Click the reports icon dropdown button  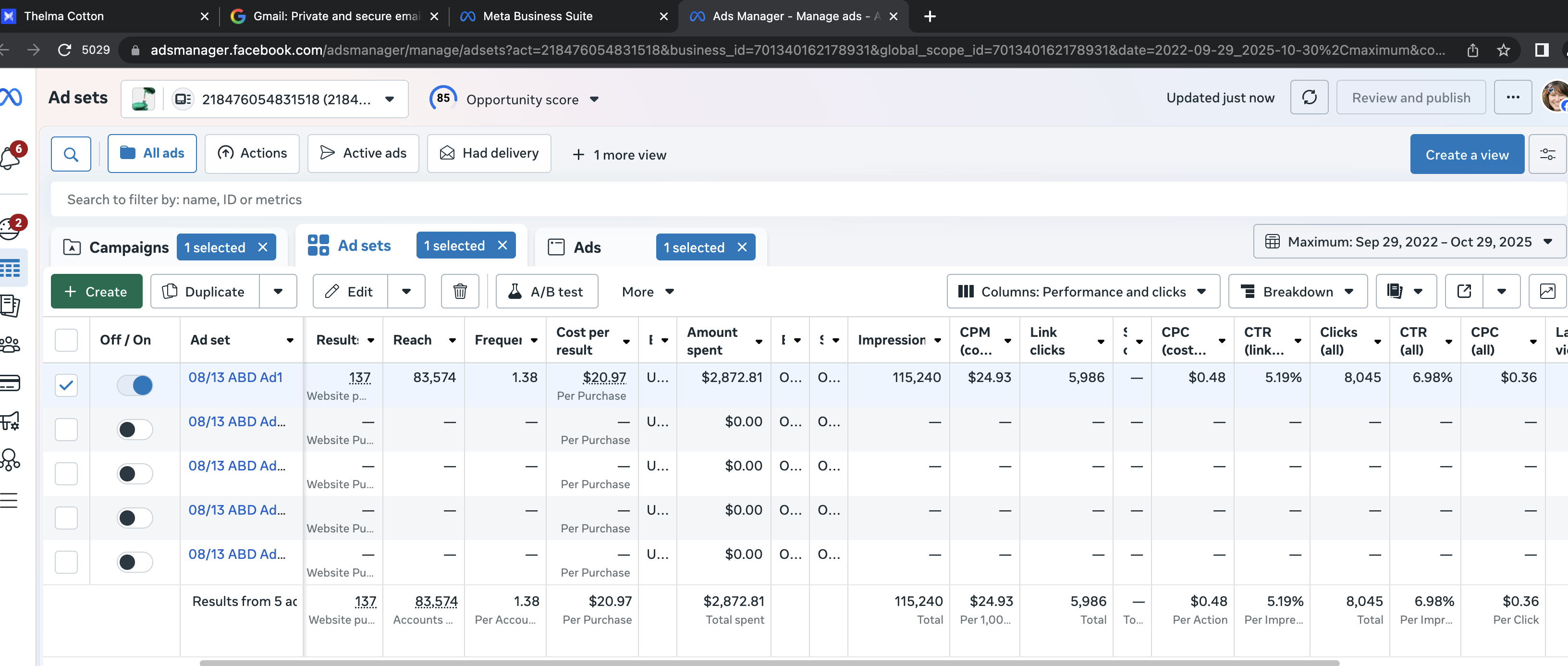pyautogui.click(x=1406, y=292)
